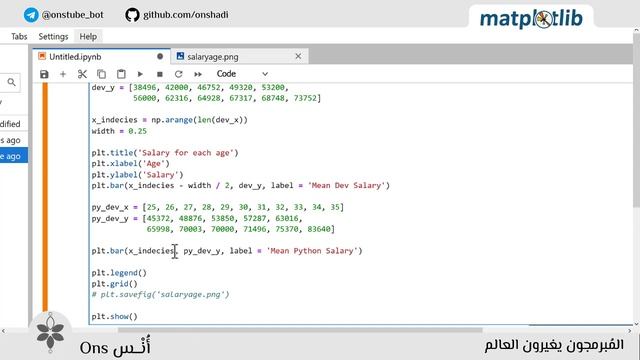This screenshot has height=360, width=640.
Task: Click the value 38496 in dev_y
Action: click(144, 87)
